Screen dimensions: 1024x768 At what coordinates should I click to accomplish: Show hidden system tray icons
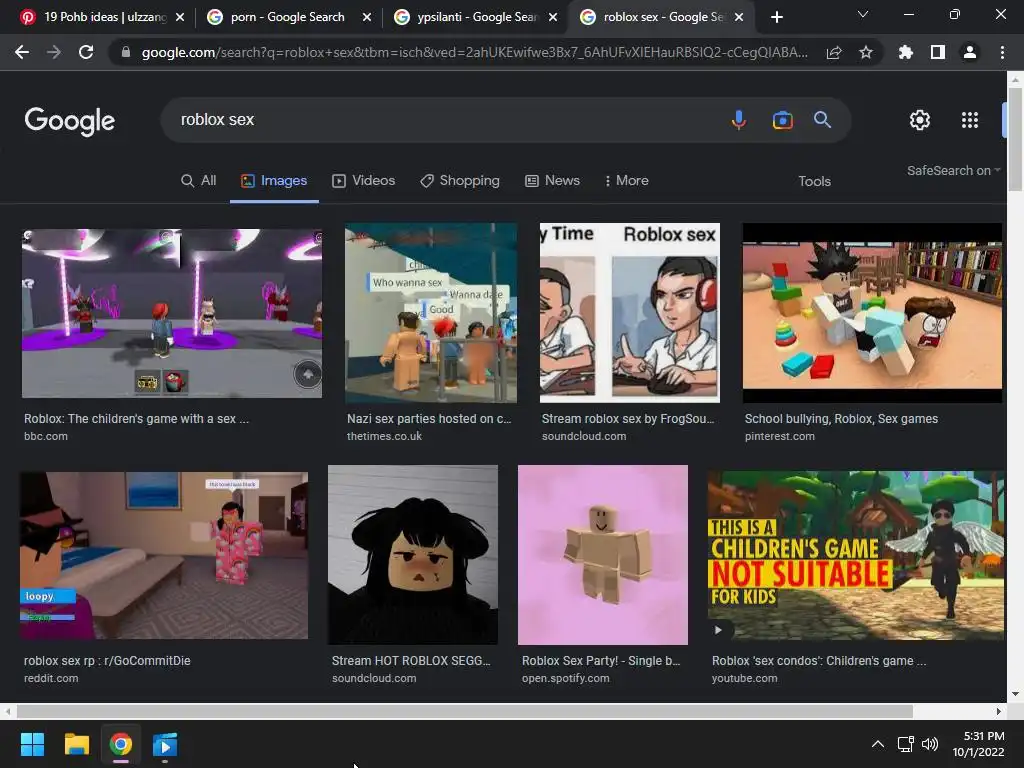pyautogui.click(x=878, y=744)
